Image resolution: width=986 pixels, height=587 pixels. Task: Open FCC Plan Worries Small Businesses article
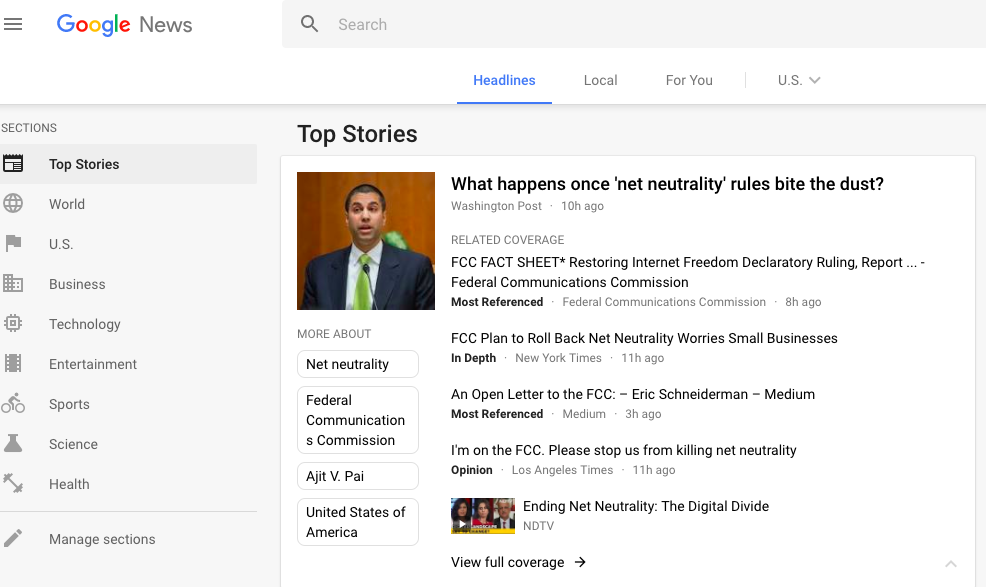(x=644, y=338)
